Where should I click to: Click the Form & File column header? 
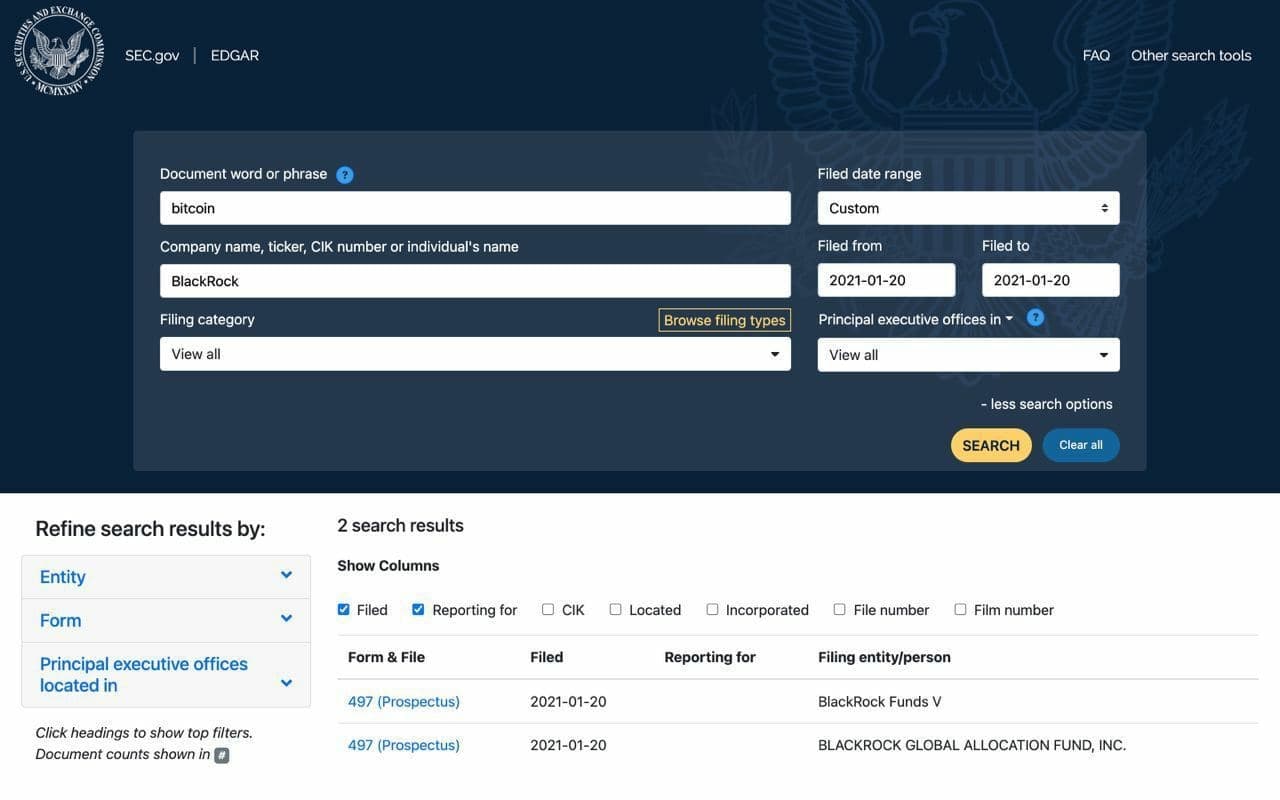coord(386,657)
